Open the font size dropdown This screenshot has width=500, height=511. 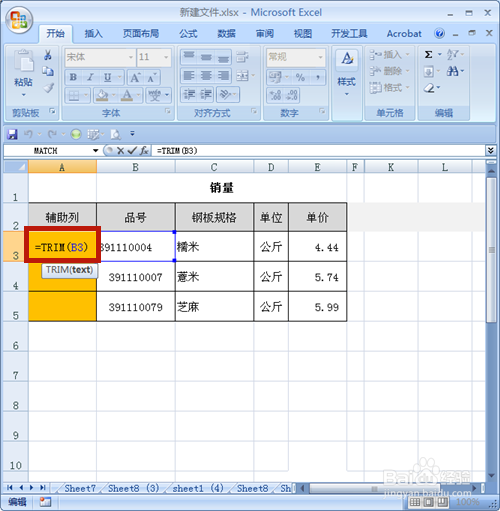(166, 57)
